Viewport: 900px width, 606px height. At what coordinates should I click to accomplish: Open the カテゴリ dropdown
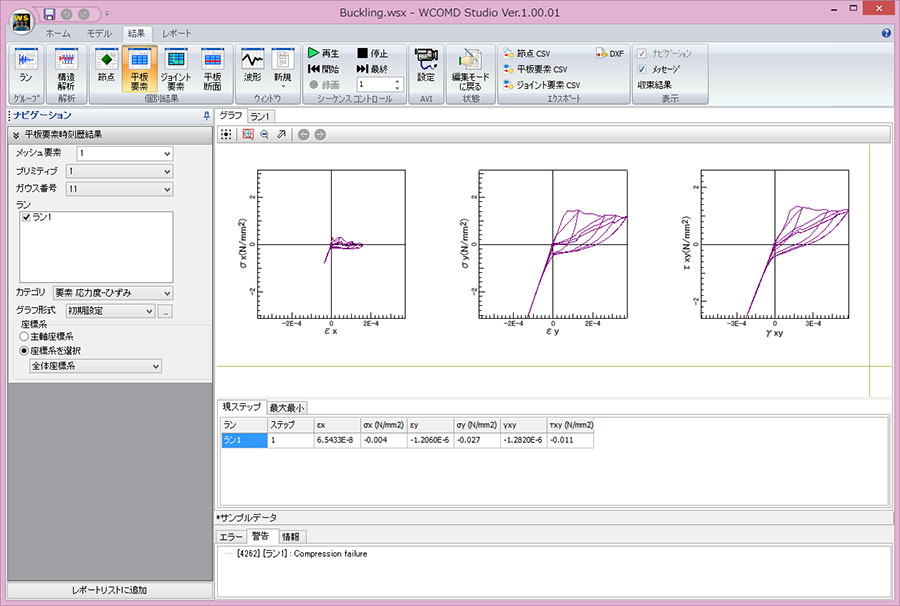pos(112,292)
